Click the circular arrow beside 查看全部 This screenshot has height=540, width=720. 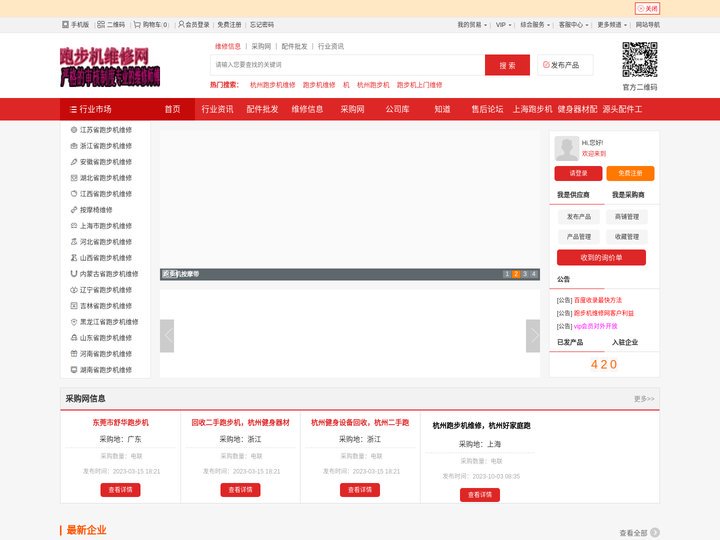pyautogui.click(x=655, y=533)
